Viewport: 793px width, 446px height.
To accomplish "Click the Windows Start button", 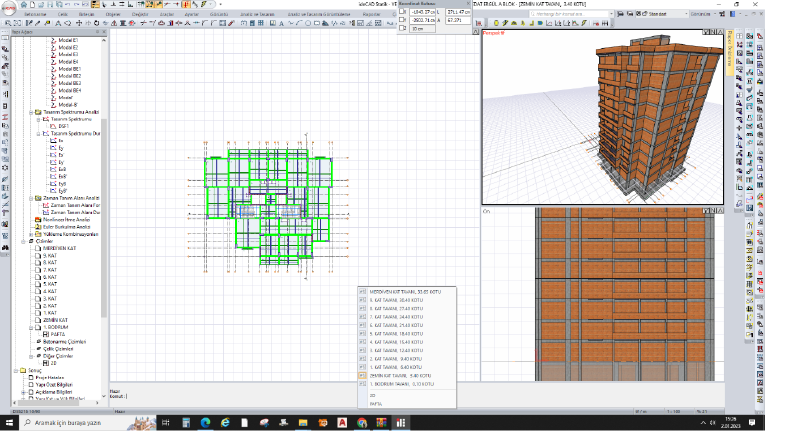I will point(9,423).
